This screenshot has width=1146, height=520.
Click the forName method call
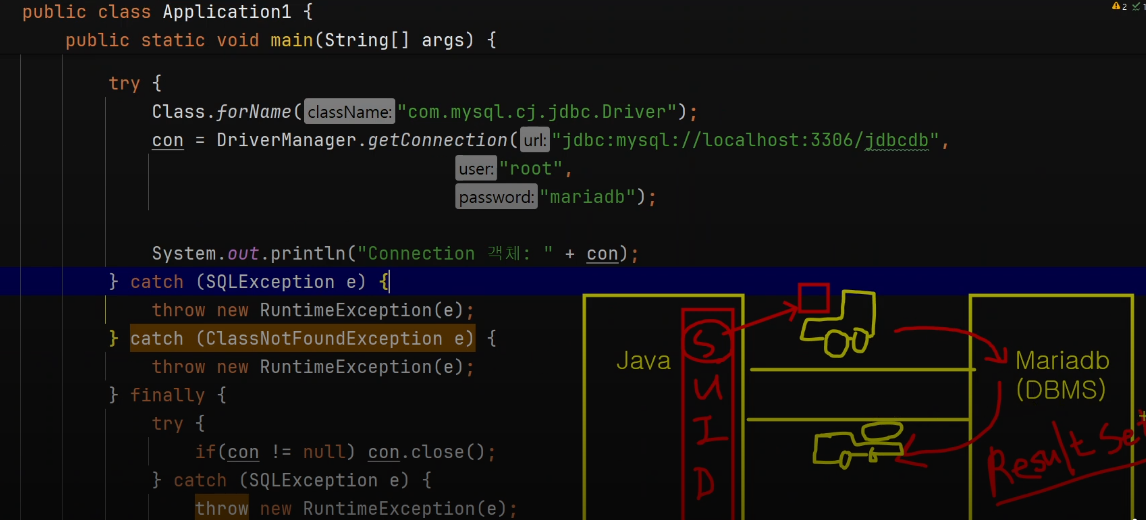(254, 112)
